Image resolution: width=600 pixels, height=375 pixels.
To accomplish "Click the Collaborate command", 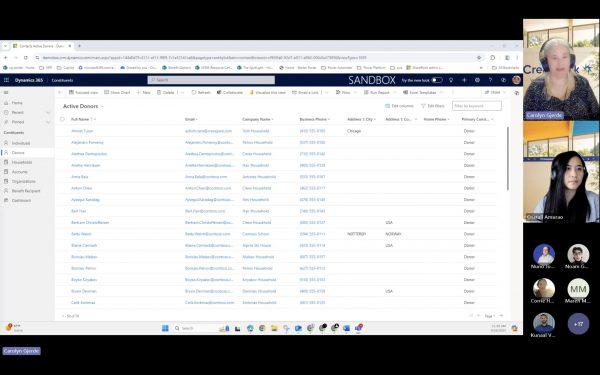I will pos(230,93).
